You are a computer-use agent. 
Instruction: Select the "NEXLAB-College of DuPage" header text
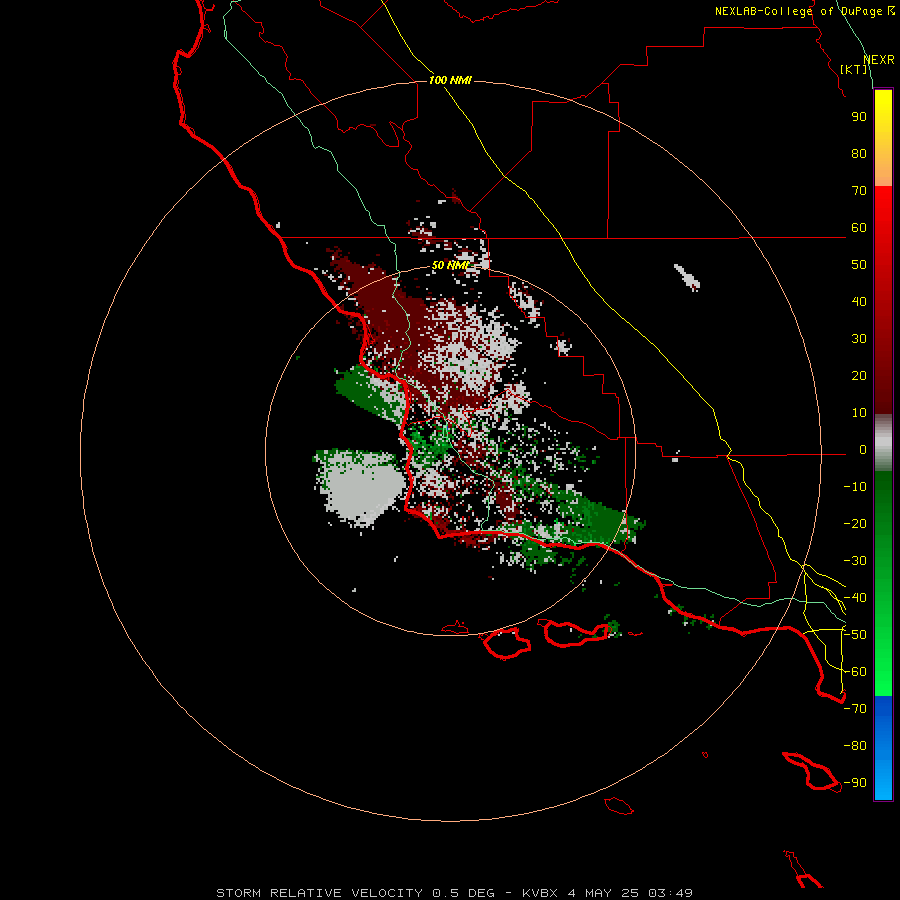[798, 11]
